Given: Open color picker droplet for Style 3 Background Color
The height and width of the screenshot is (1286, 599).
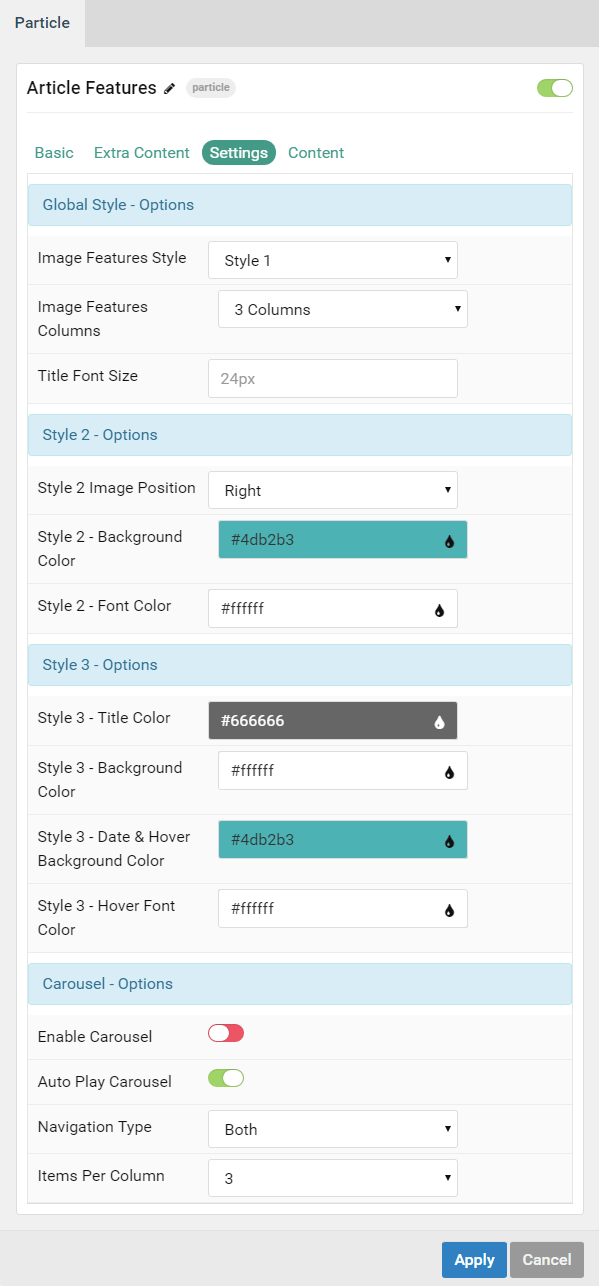Looking at the screenshot, I should (449, 772).
